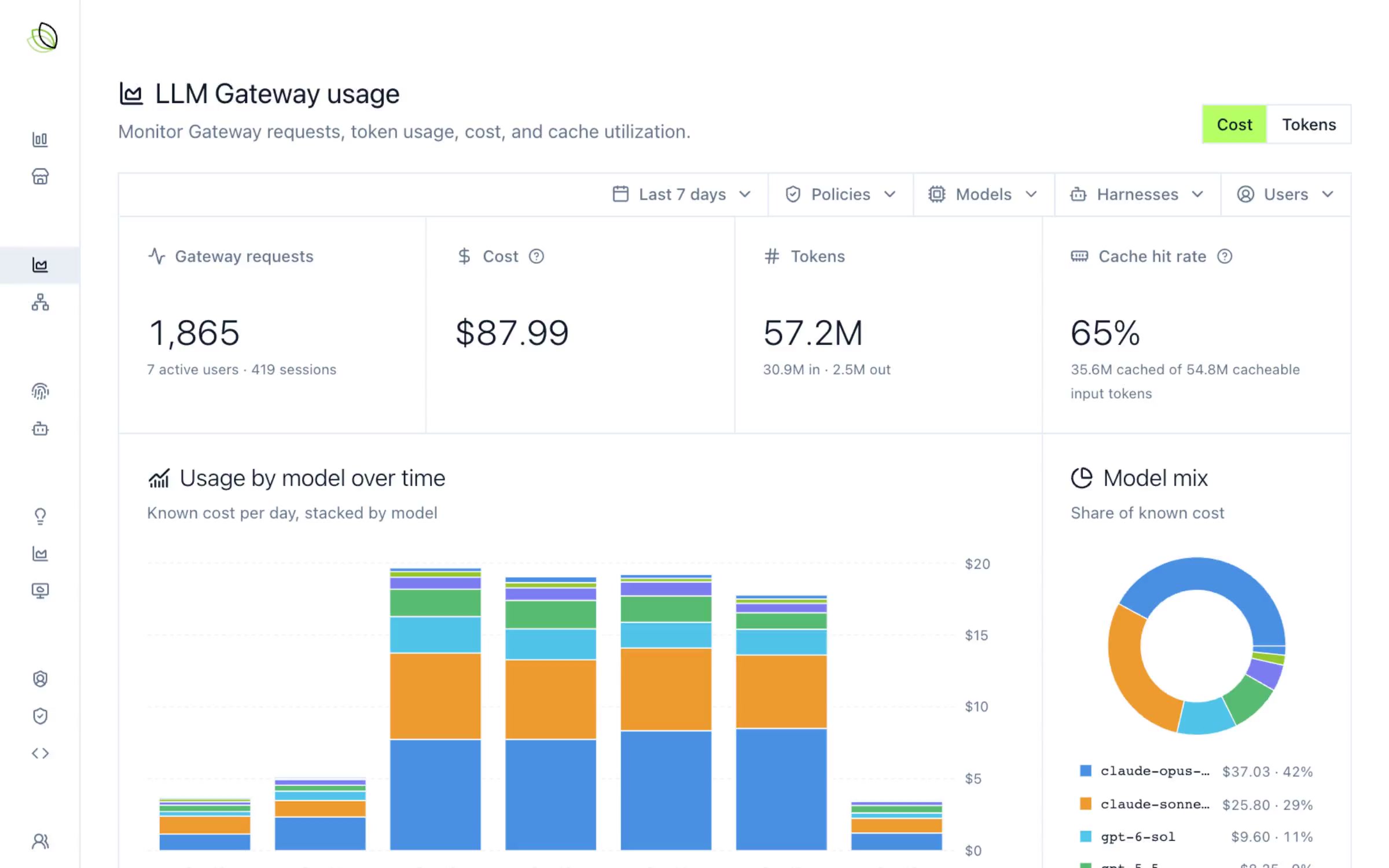Click the cyan gpt-6-sol legend swatch
Viewport: 1389px width, 868px height.
click(1086, 837)
